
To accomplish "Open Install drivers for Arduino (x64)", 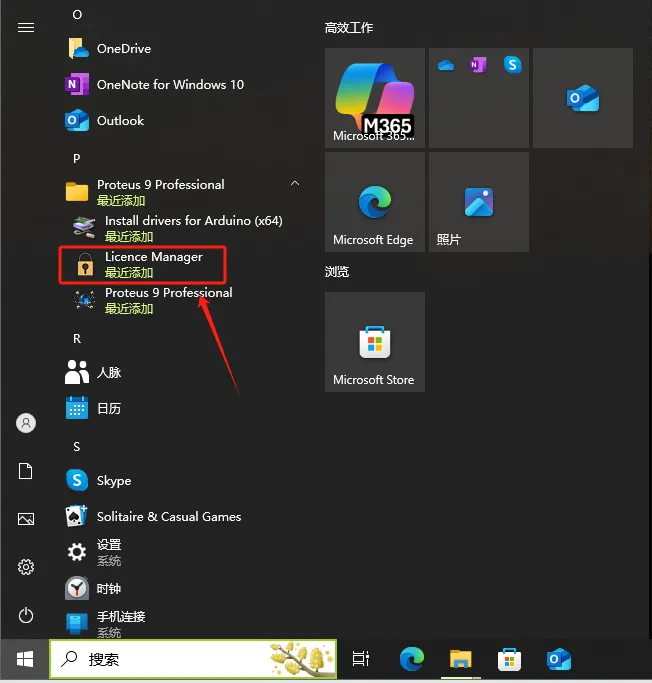I will click(182, 228).
